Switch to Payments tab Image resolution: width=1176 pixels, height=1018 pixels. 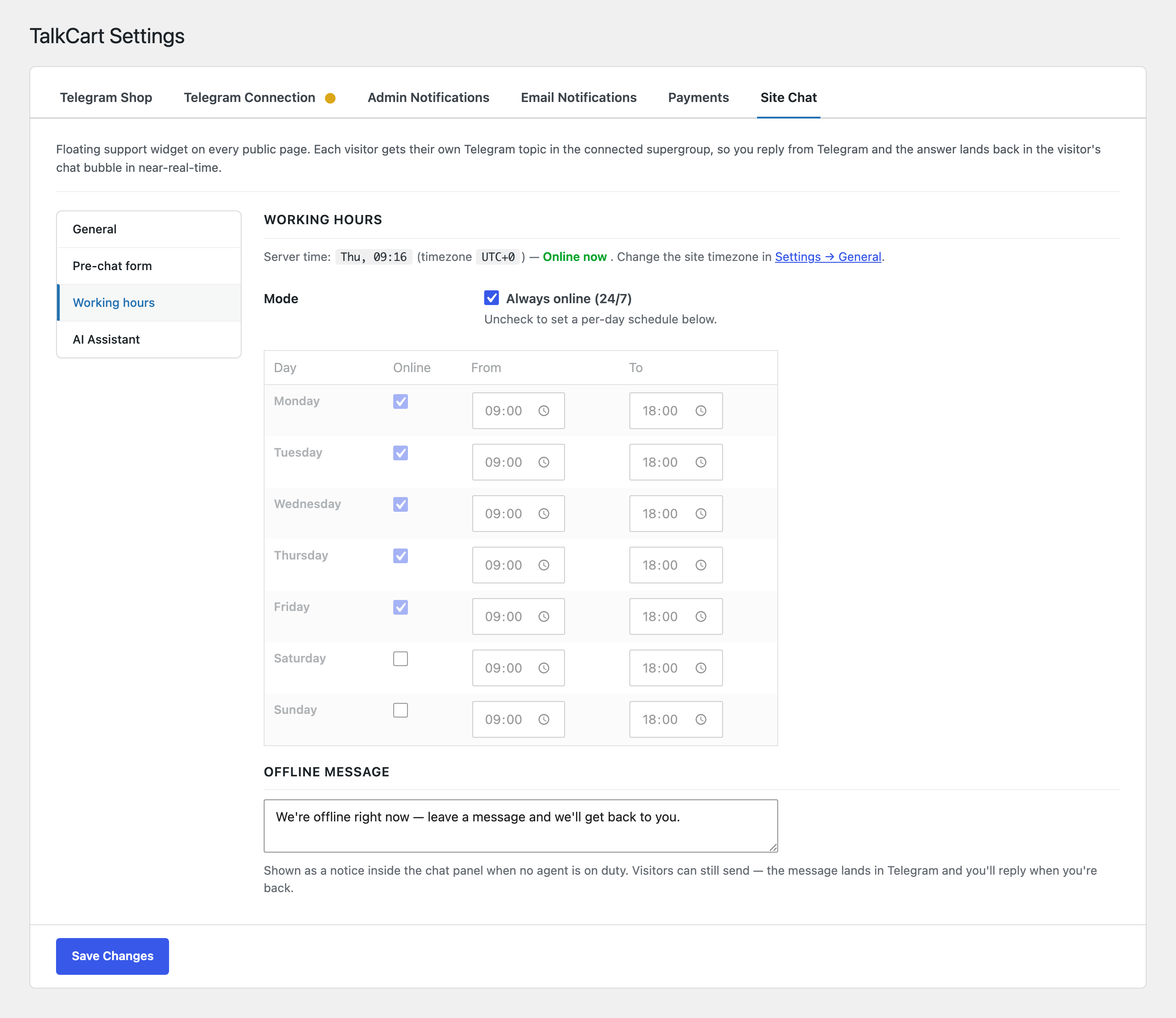[698, 98]
